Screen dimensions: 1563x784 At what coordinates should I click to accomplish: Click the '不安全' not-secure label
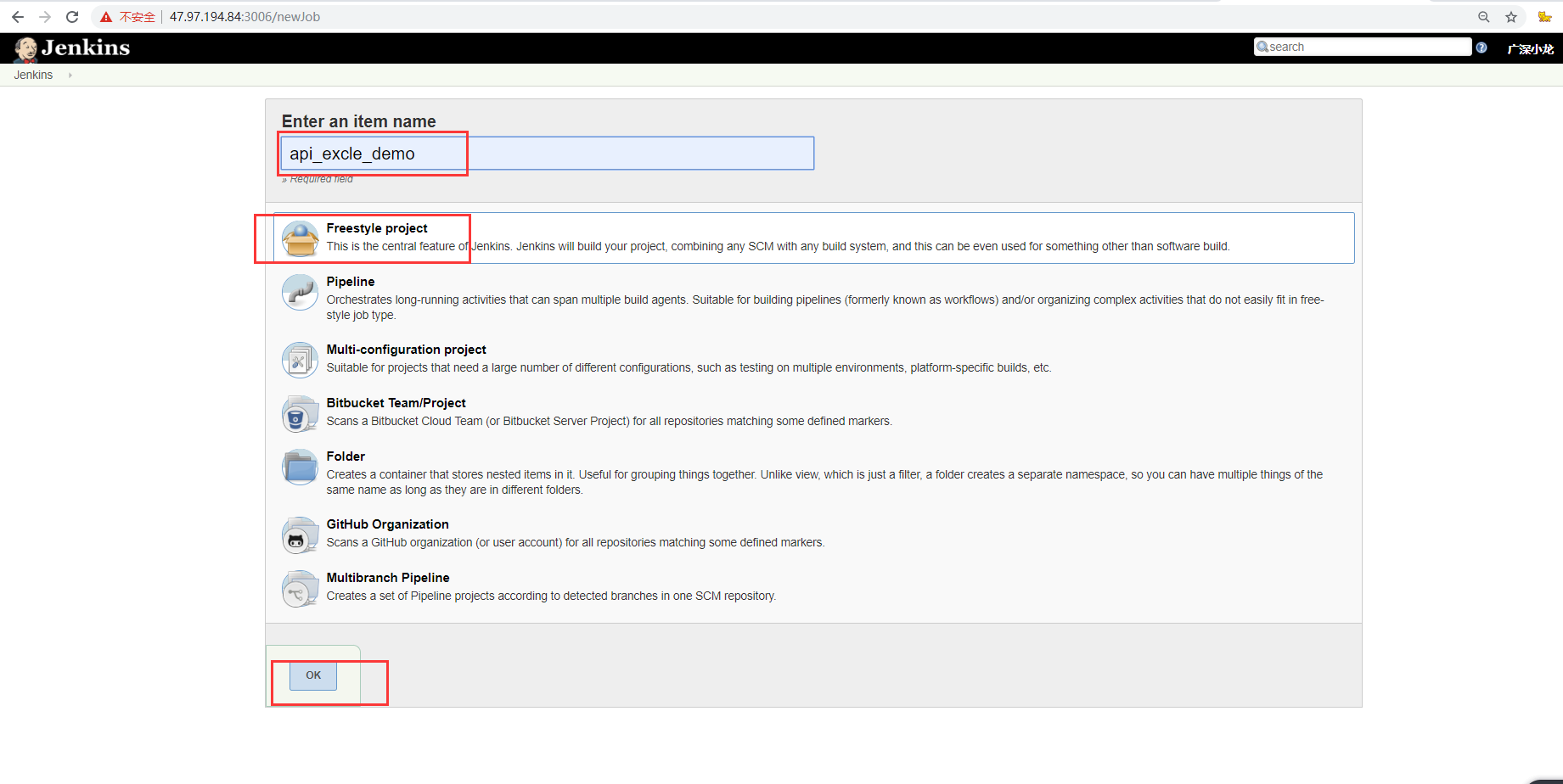pyautogui.click(x=137, y=17)
